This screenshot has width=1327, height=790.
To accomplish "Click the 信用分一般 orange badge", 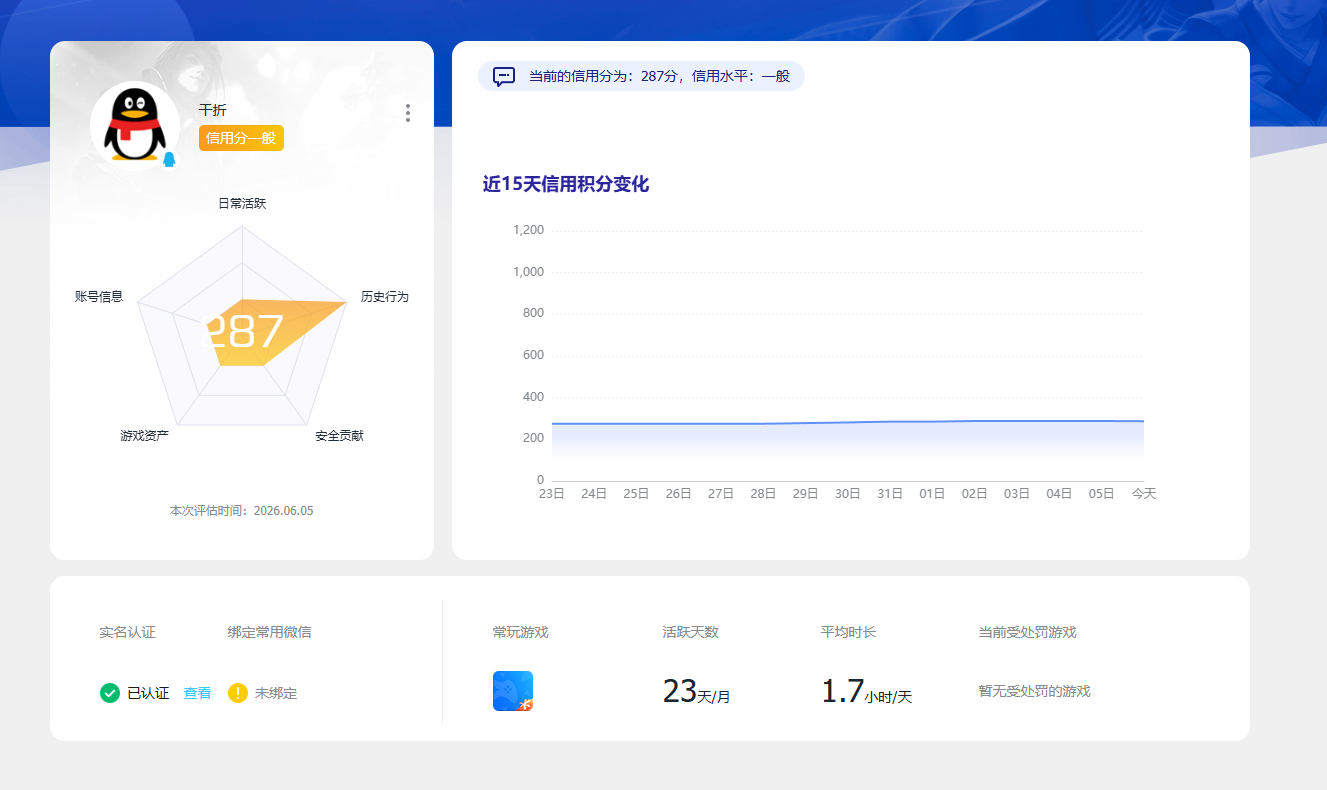I will click(x=241, y=138).
